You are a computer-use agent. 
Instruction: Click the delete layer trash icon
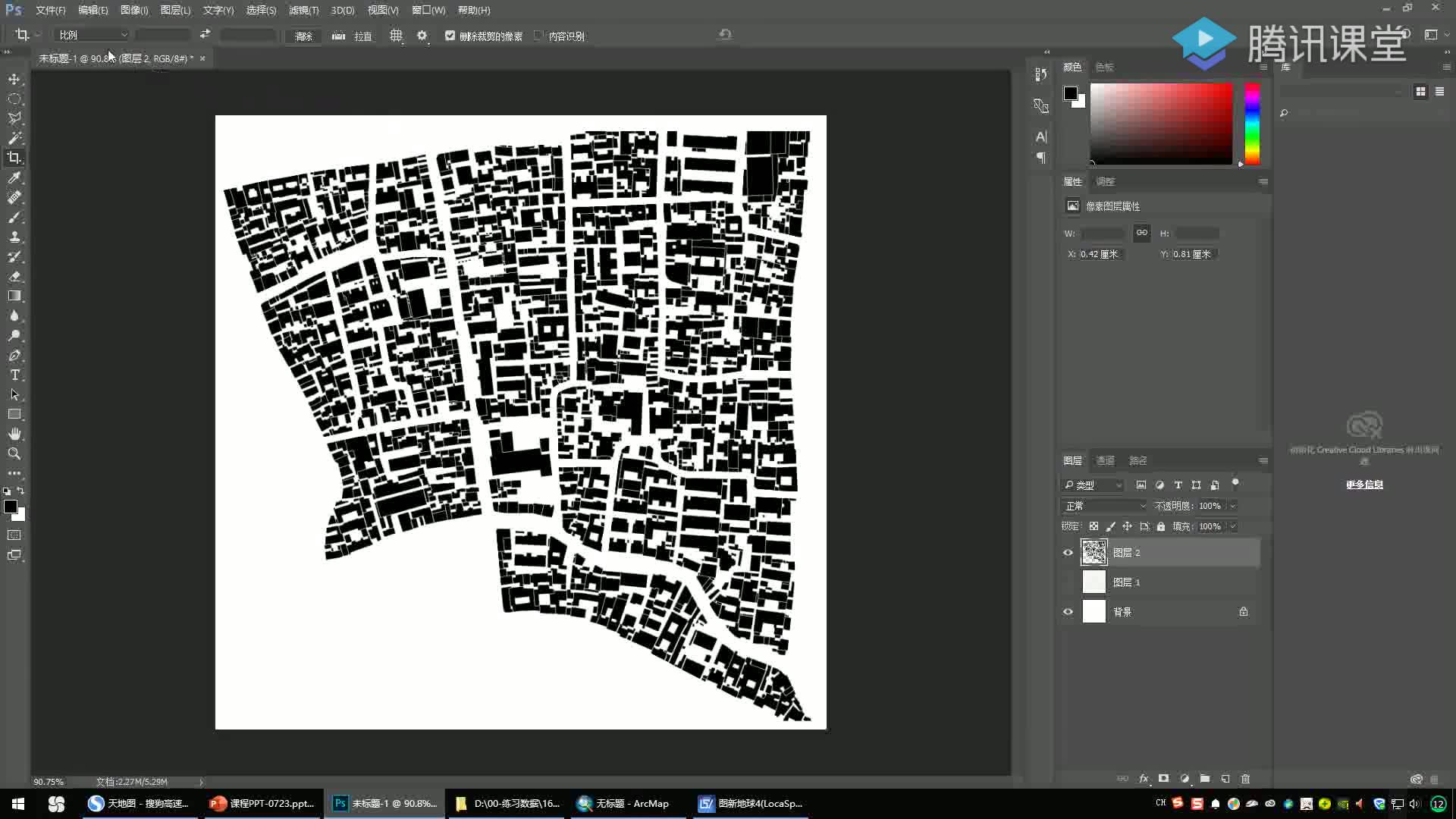tap(1245, 779)
